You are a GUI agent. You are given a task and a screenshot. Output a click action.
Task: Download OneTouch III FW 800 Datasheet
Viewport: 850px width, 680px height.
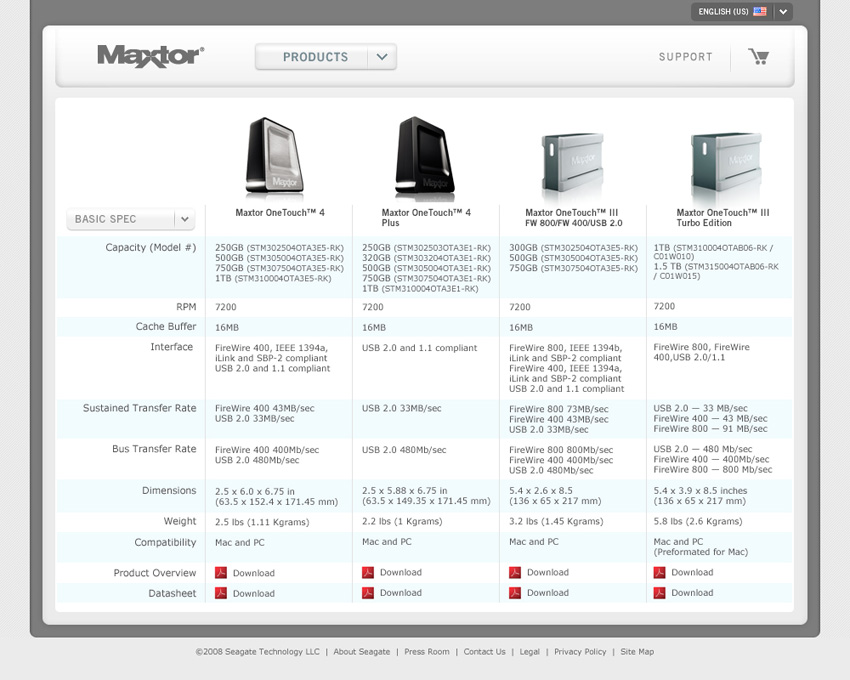(x=548, y=593)
